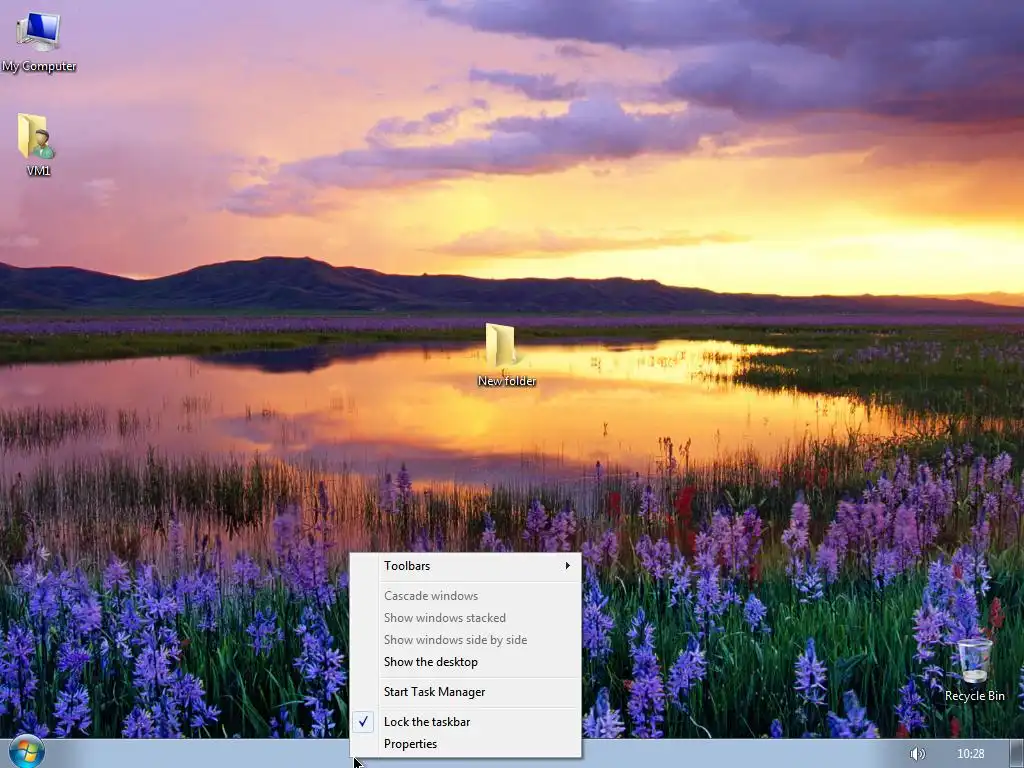The image size is (1024, 768).
Task: Hit the Show desktop strip beside the clock
Action: [x=1017, y=754]
